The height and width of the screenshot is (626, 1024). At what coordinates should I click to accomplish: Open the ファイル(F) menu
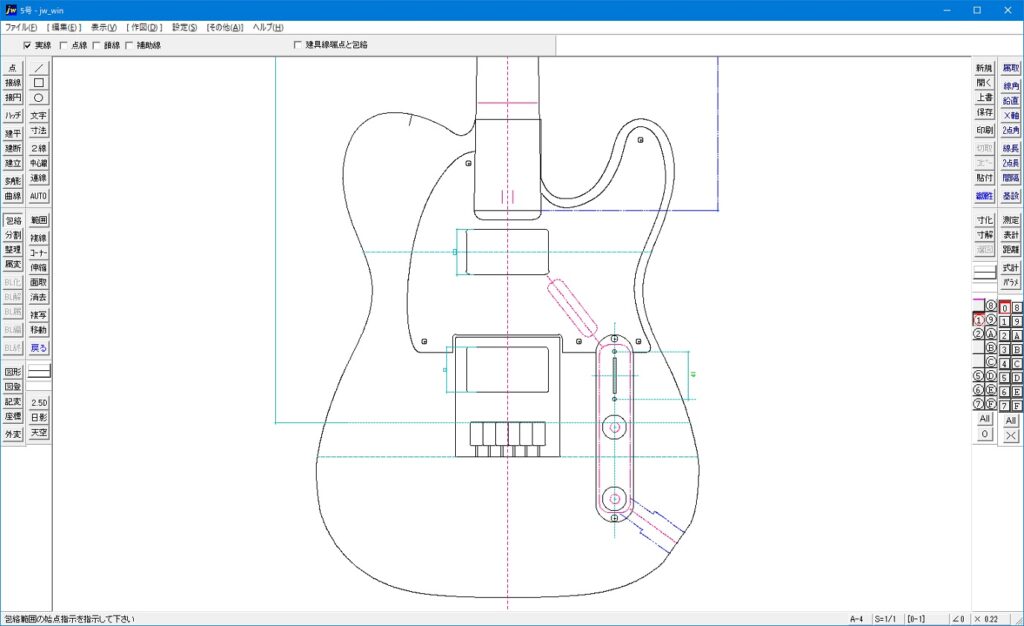pos(21,27)
